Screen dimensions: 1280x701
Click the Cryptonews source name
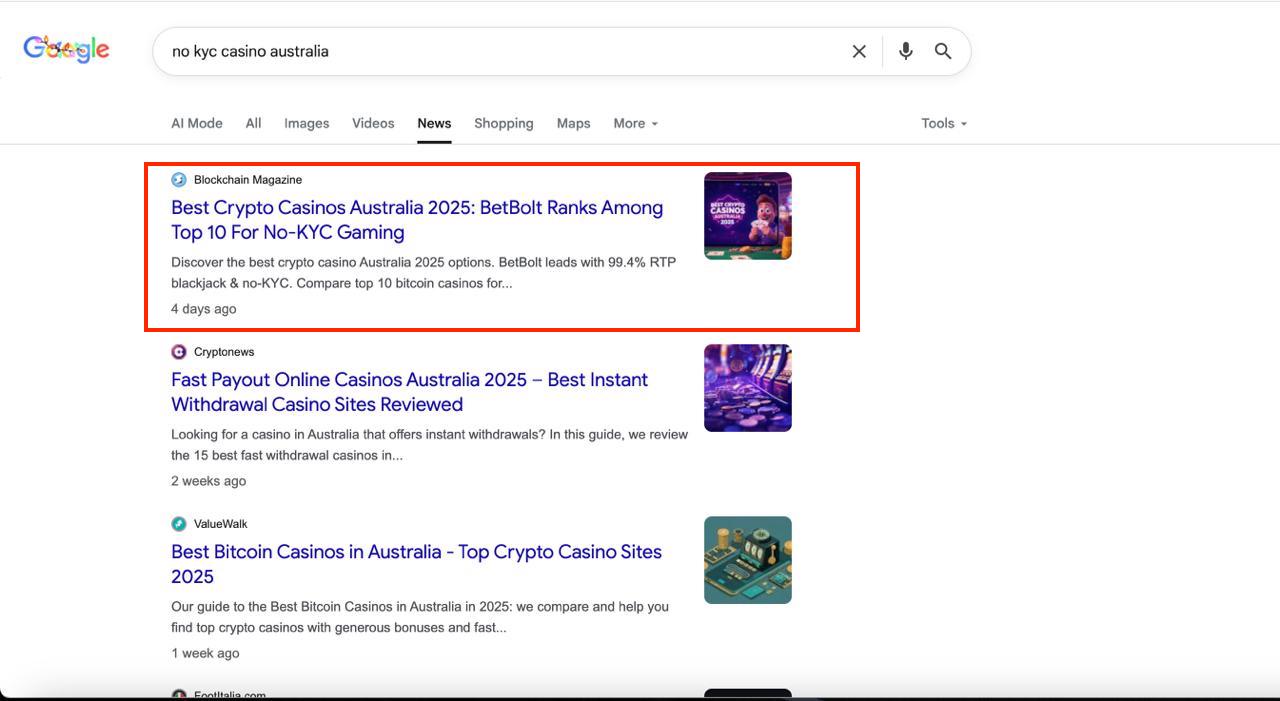coord(224,352)
